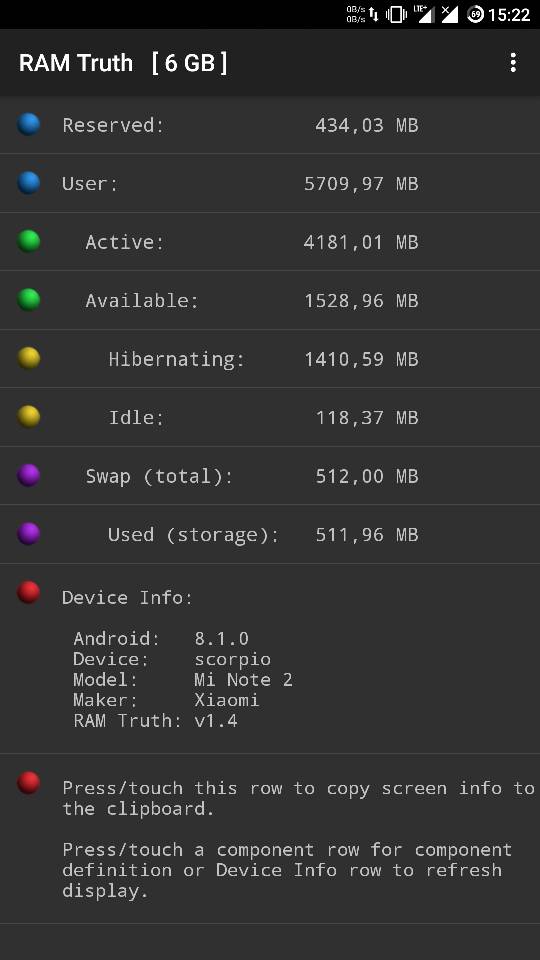Tap the green ball beside Active
The image size is (540, 960).
coord(29,241)
